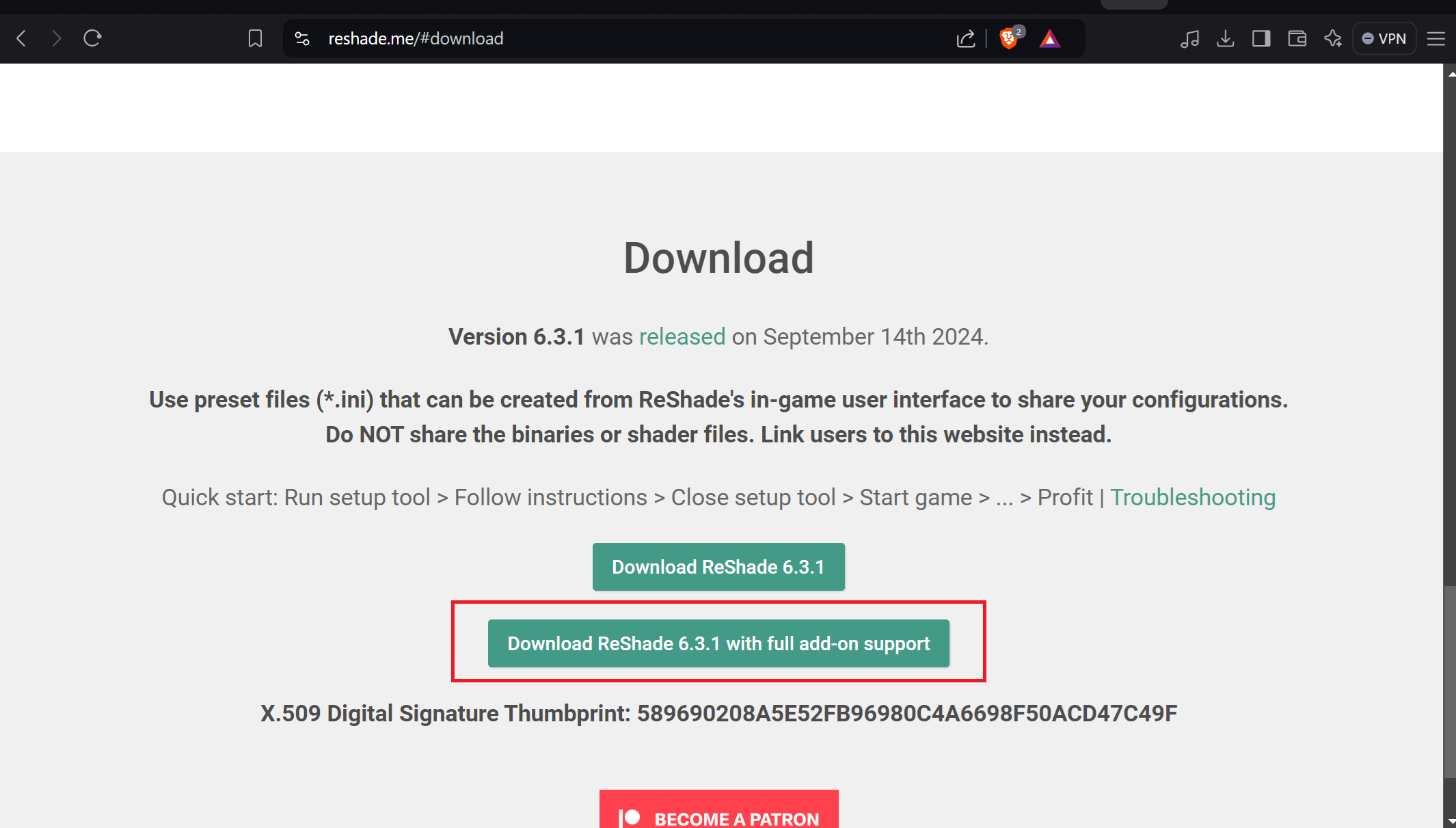Open the Troubleshooting link
Screen dimensions: 1456x828
(x=1193, y=497)
